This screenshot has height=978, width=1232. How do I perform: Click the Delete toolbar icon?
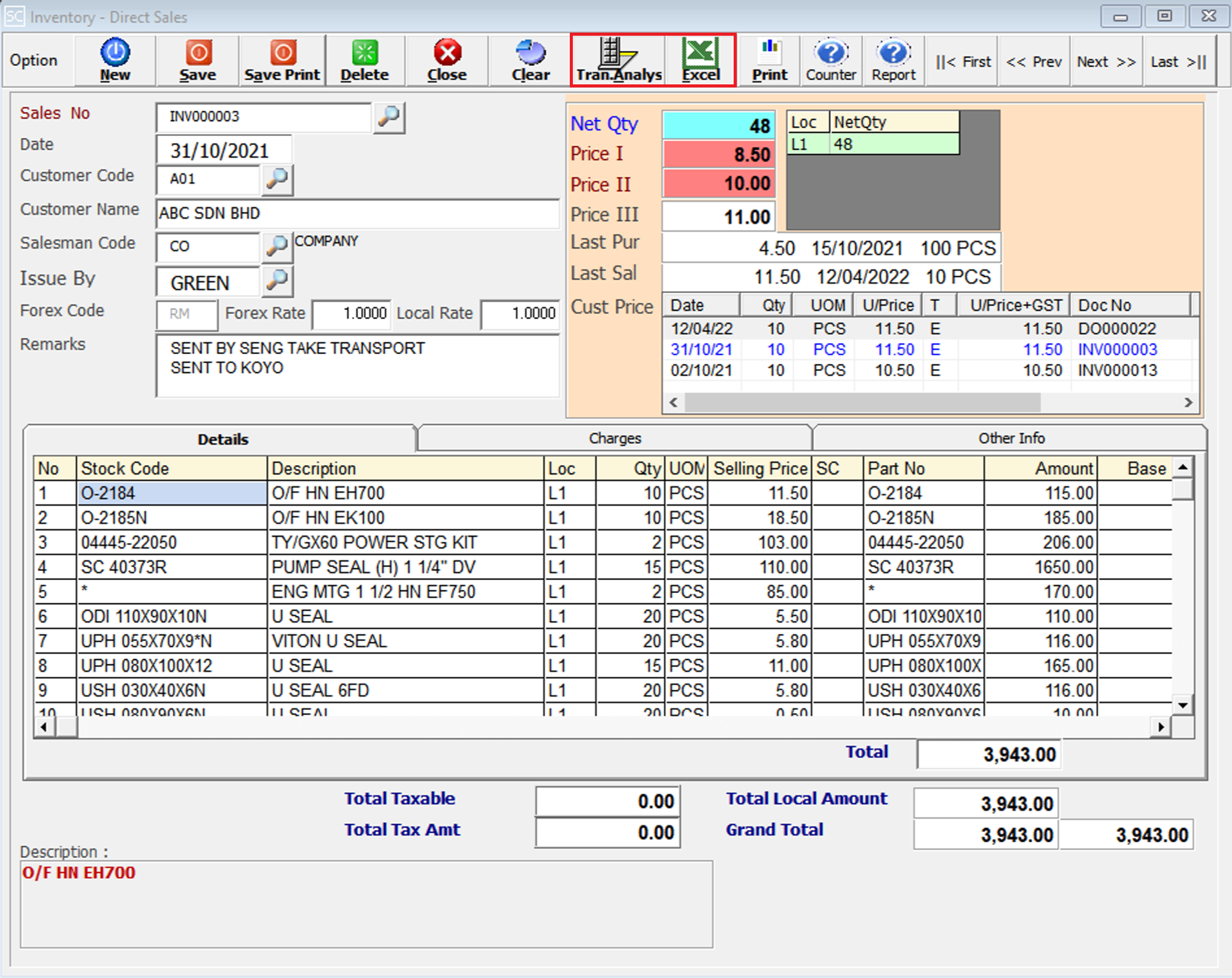coord(365,60)
